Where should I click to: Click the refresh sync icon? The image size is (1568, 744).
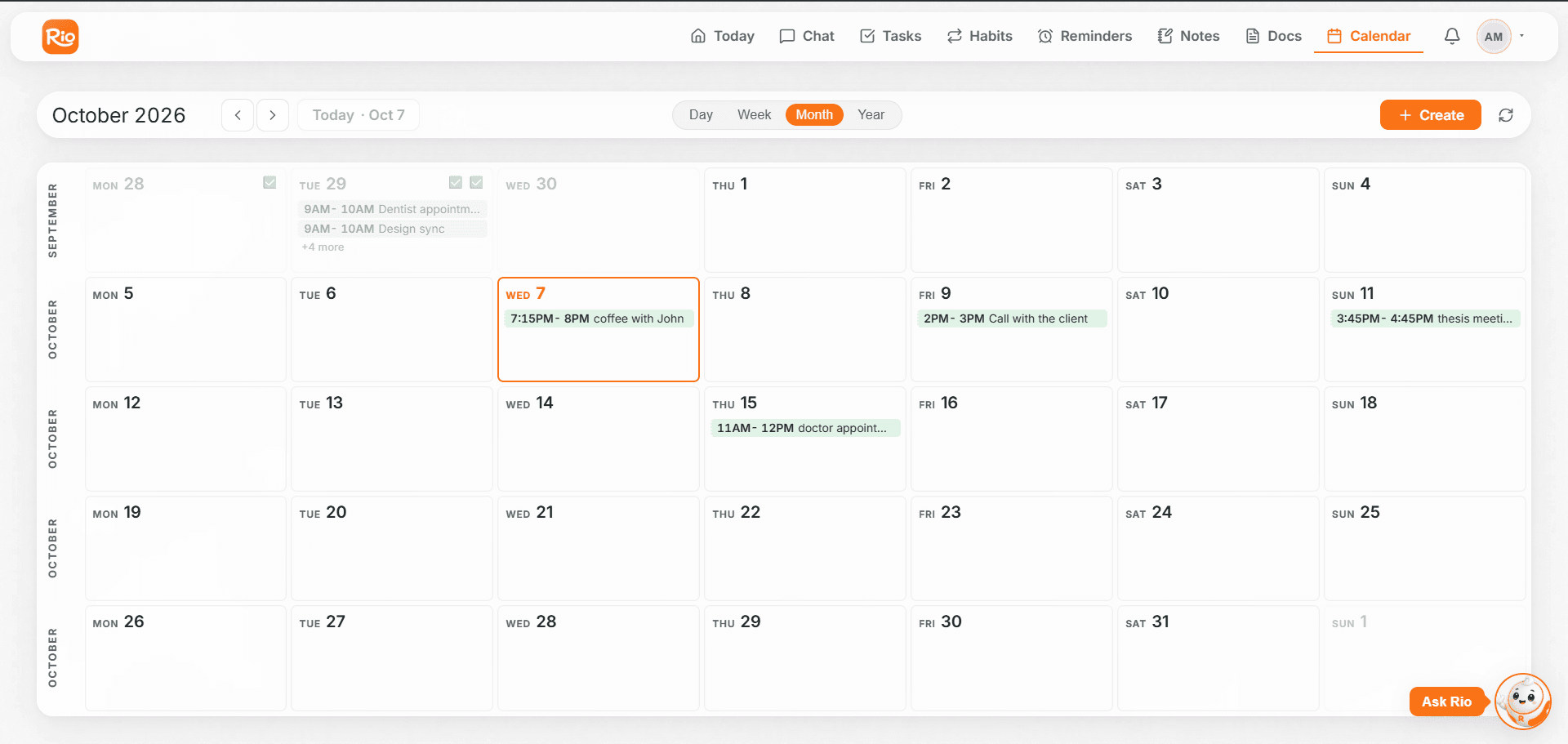(x=1506, y=115)
